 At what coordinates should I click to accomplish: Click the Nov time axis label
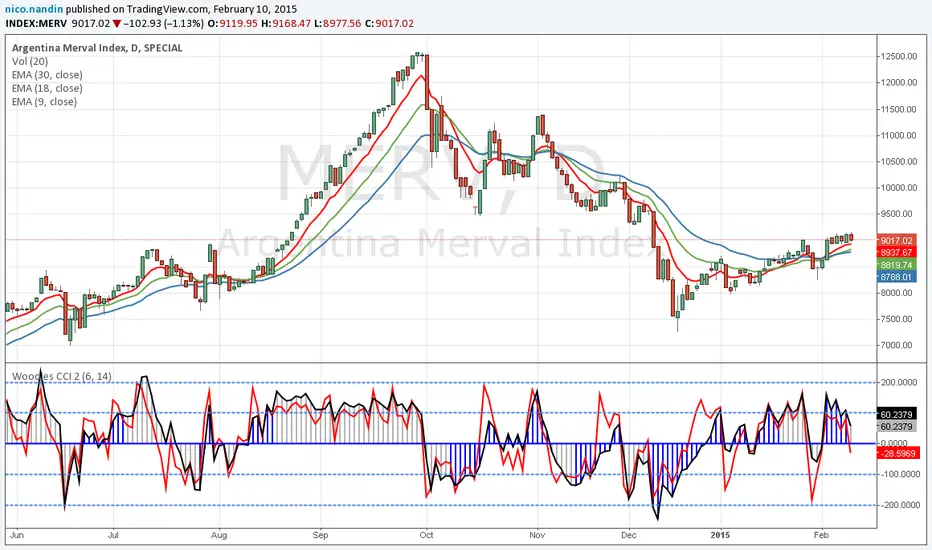click(x=537, y=535)
